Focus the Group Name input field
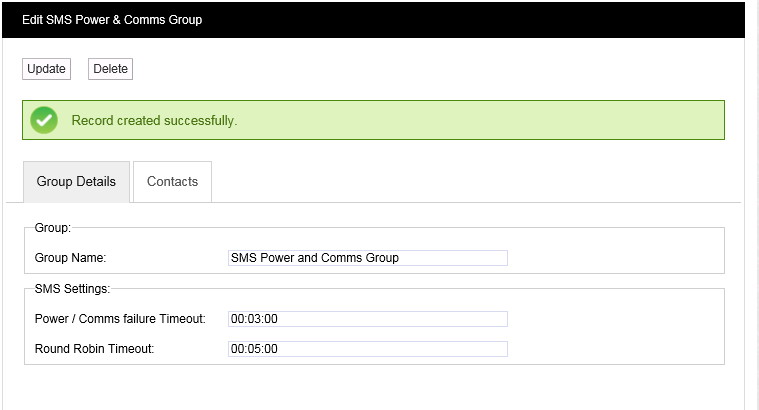Image resolution: width=759 pixels, height=410 pixels. [367, 258]
